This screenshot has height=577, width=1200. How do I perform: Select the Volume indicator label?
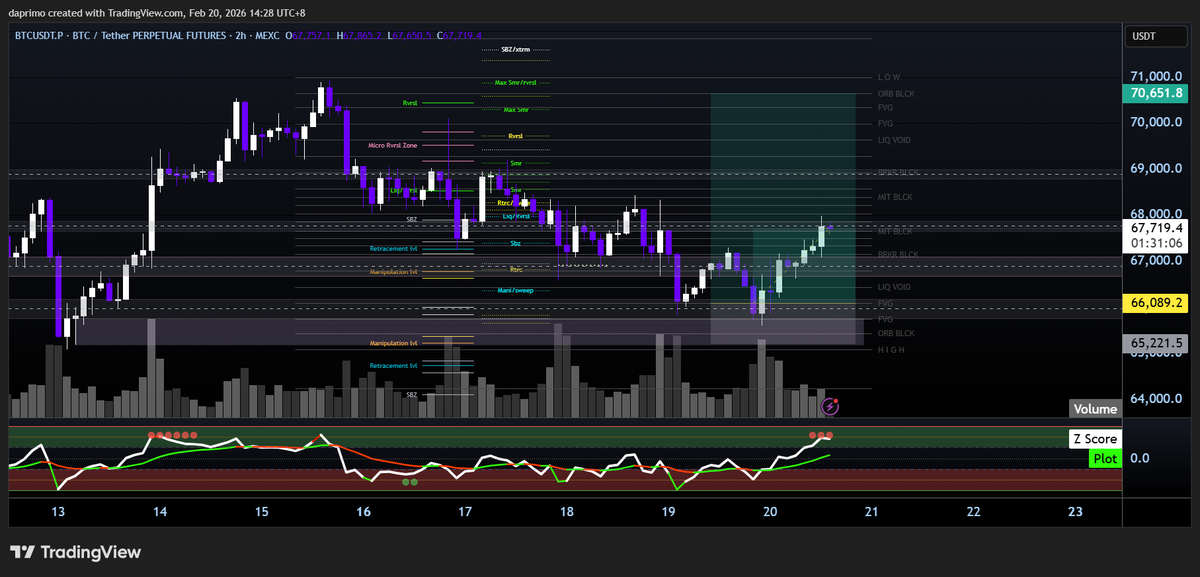point(1095,409)
